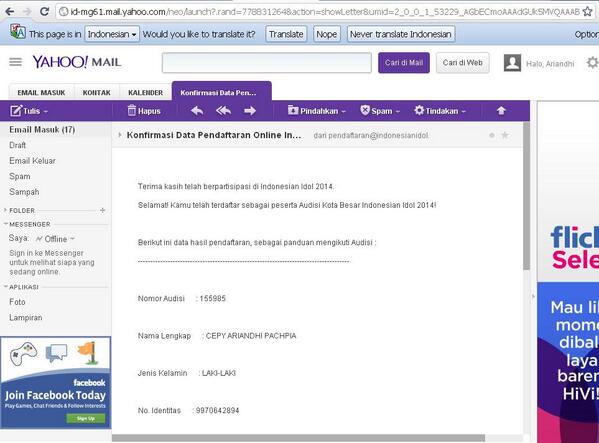Open the Pindahkan dropdown arrow
The height and width of the screenshot is (443, 599).
(343, 112)
